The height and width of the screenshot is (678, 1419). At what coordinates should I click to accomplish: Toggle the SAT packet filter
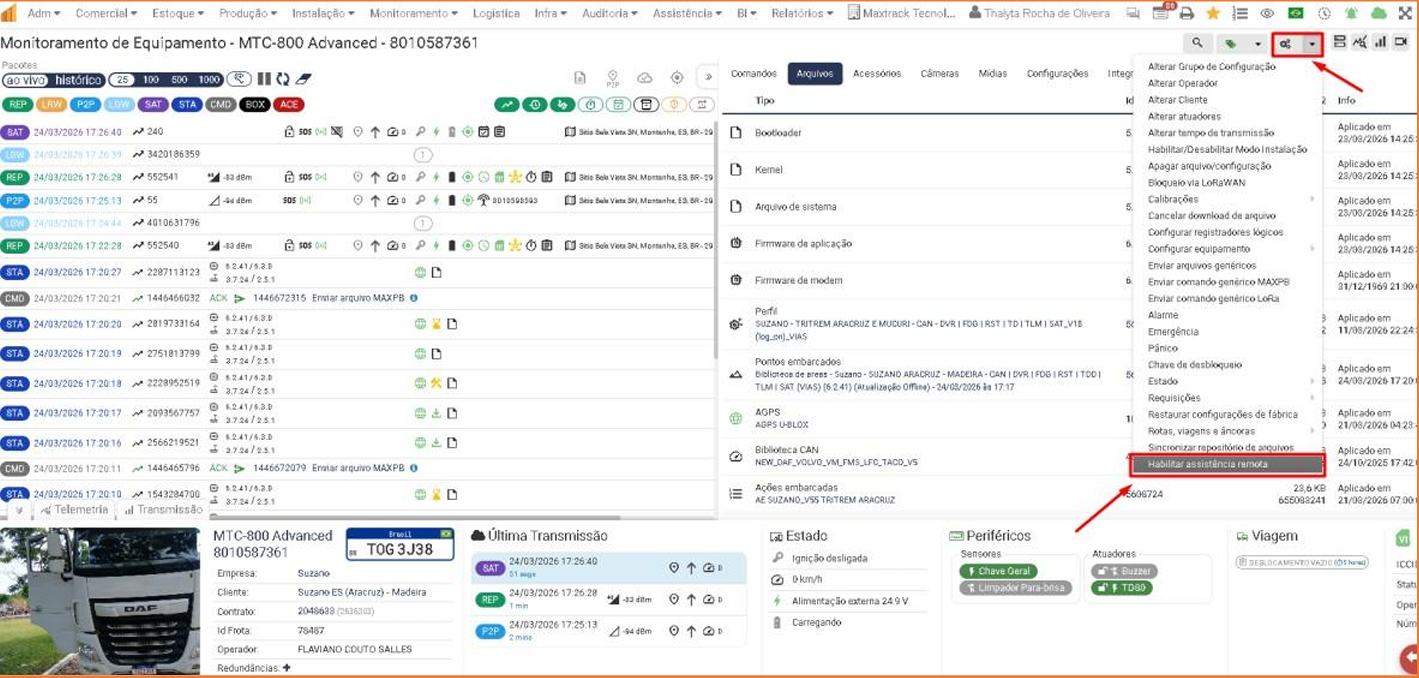pos(153,104)
